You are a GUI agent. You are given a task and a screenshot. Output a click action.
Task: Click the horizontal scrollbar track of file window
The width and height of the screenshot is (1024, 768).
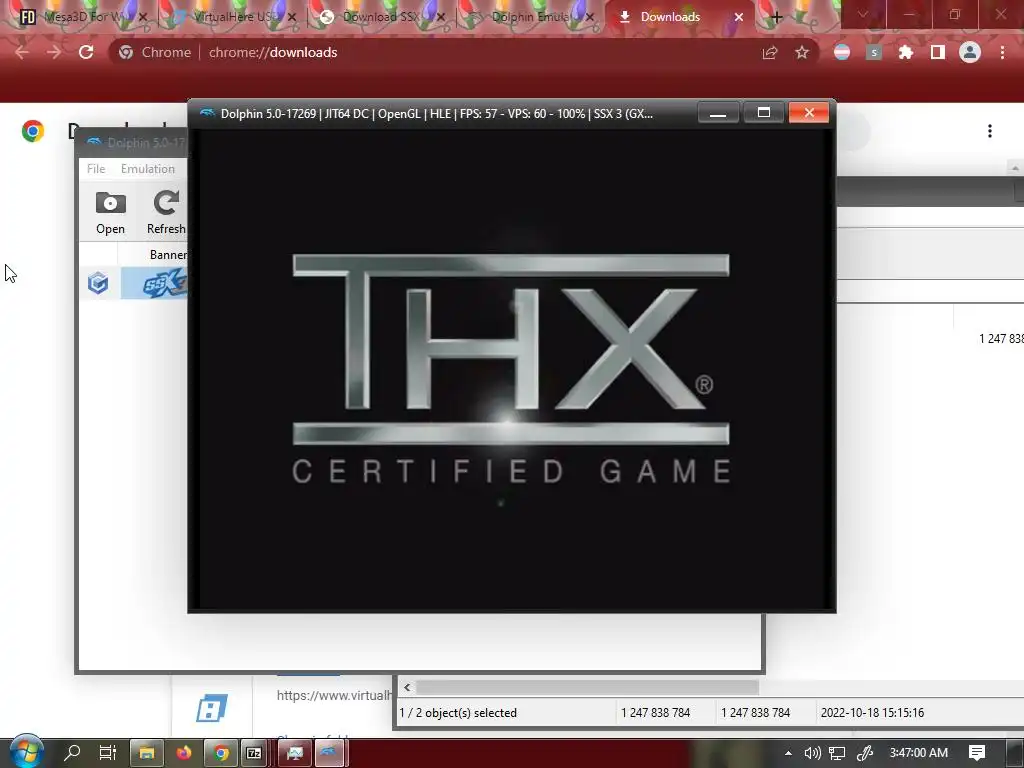coord(889,687)
